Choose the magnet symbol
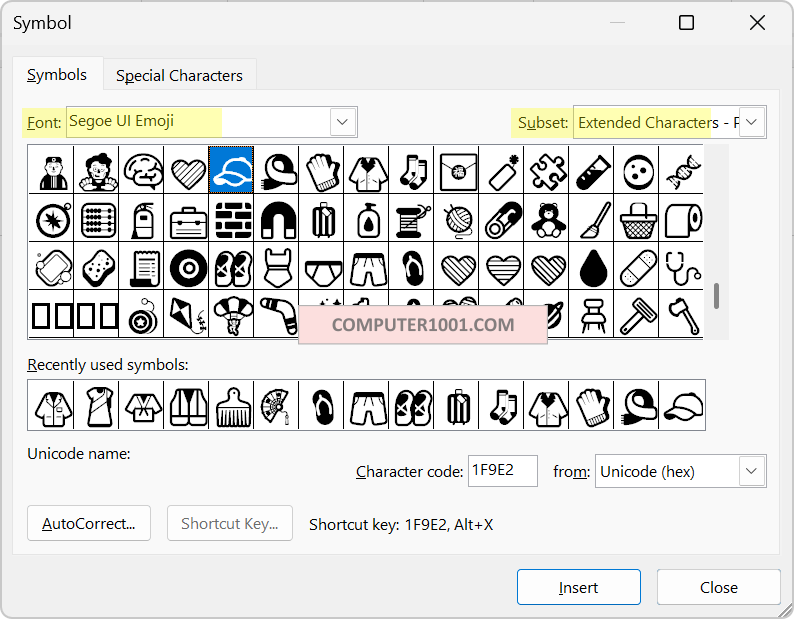The image size is (794, 619). click(276, 218)
